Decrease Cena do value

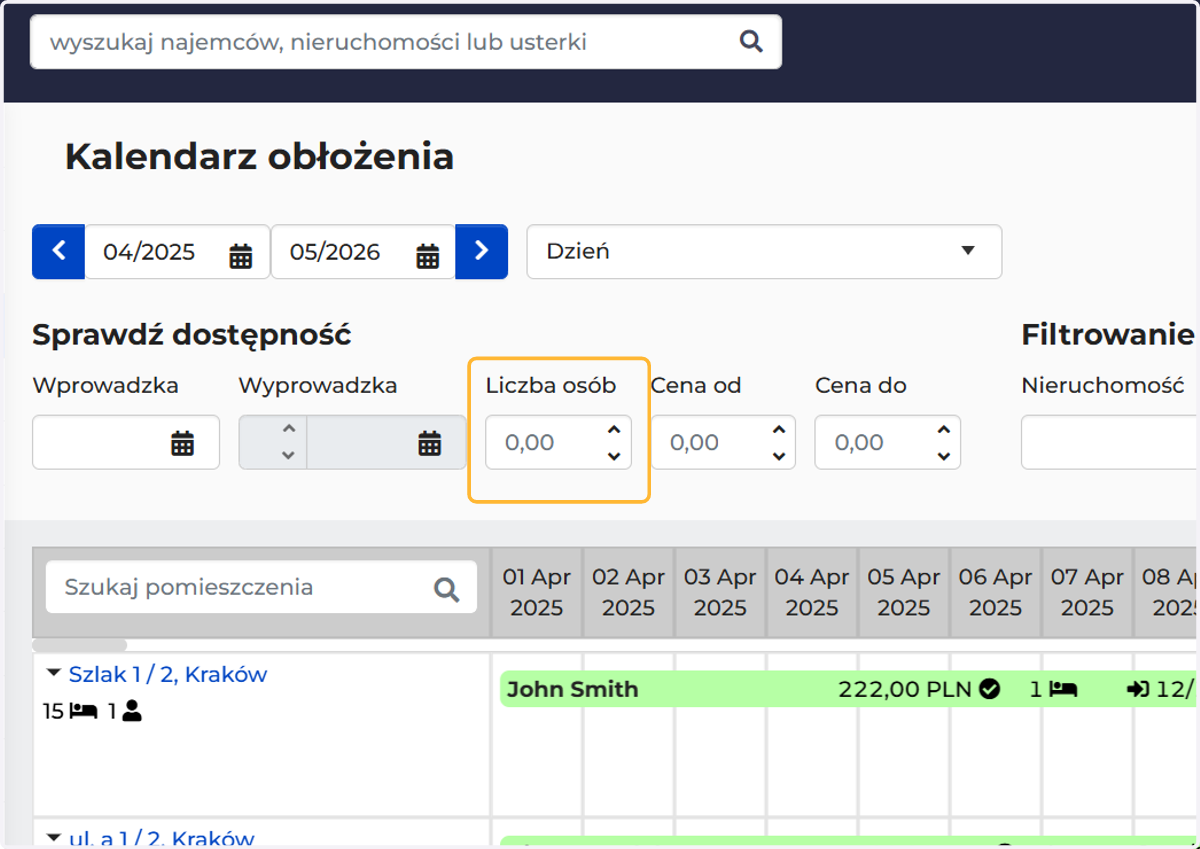click(943, 456)
